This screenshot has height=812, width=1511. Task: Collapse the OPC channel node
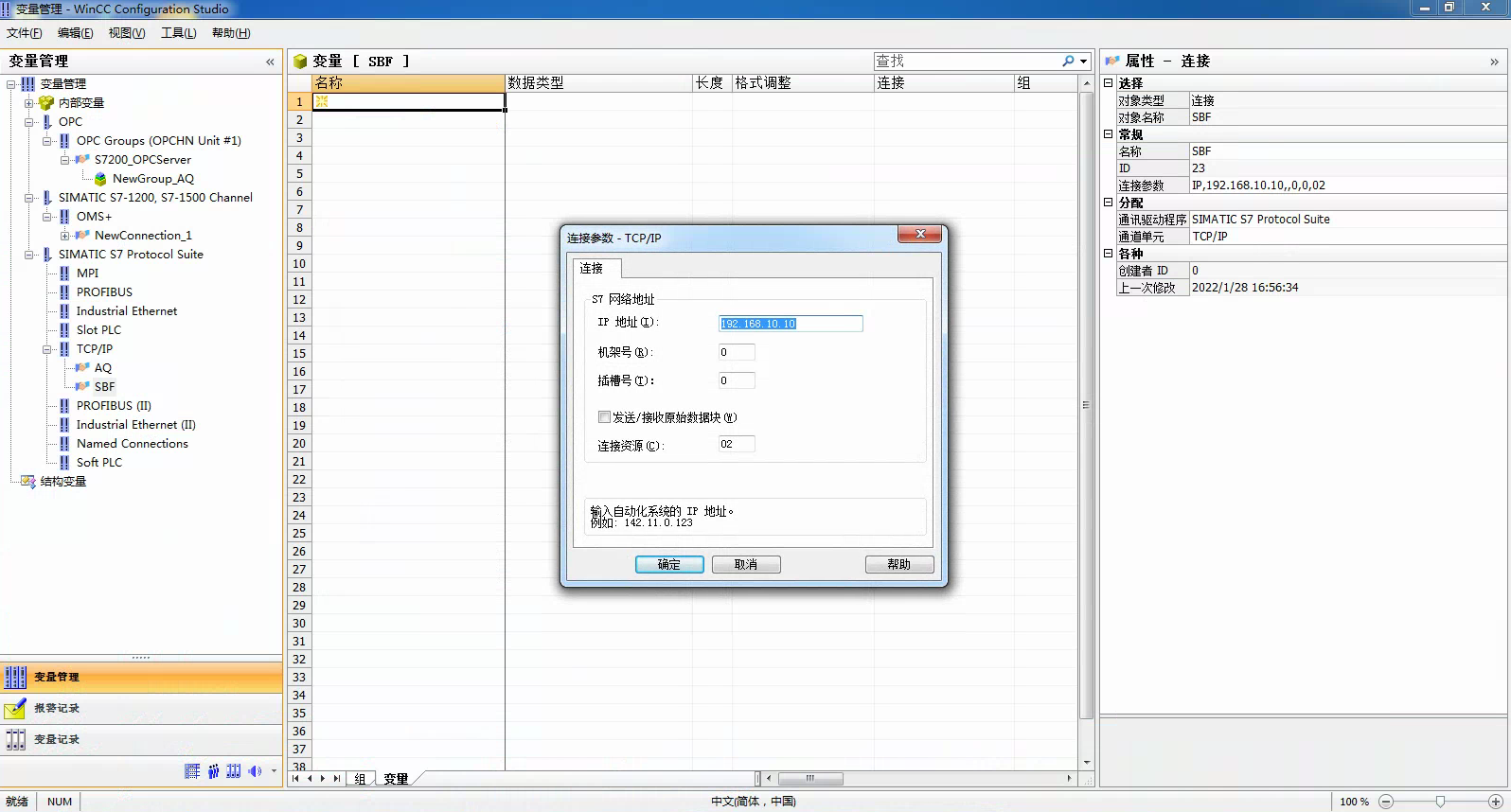(x=28, y=121)
